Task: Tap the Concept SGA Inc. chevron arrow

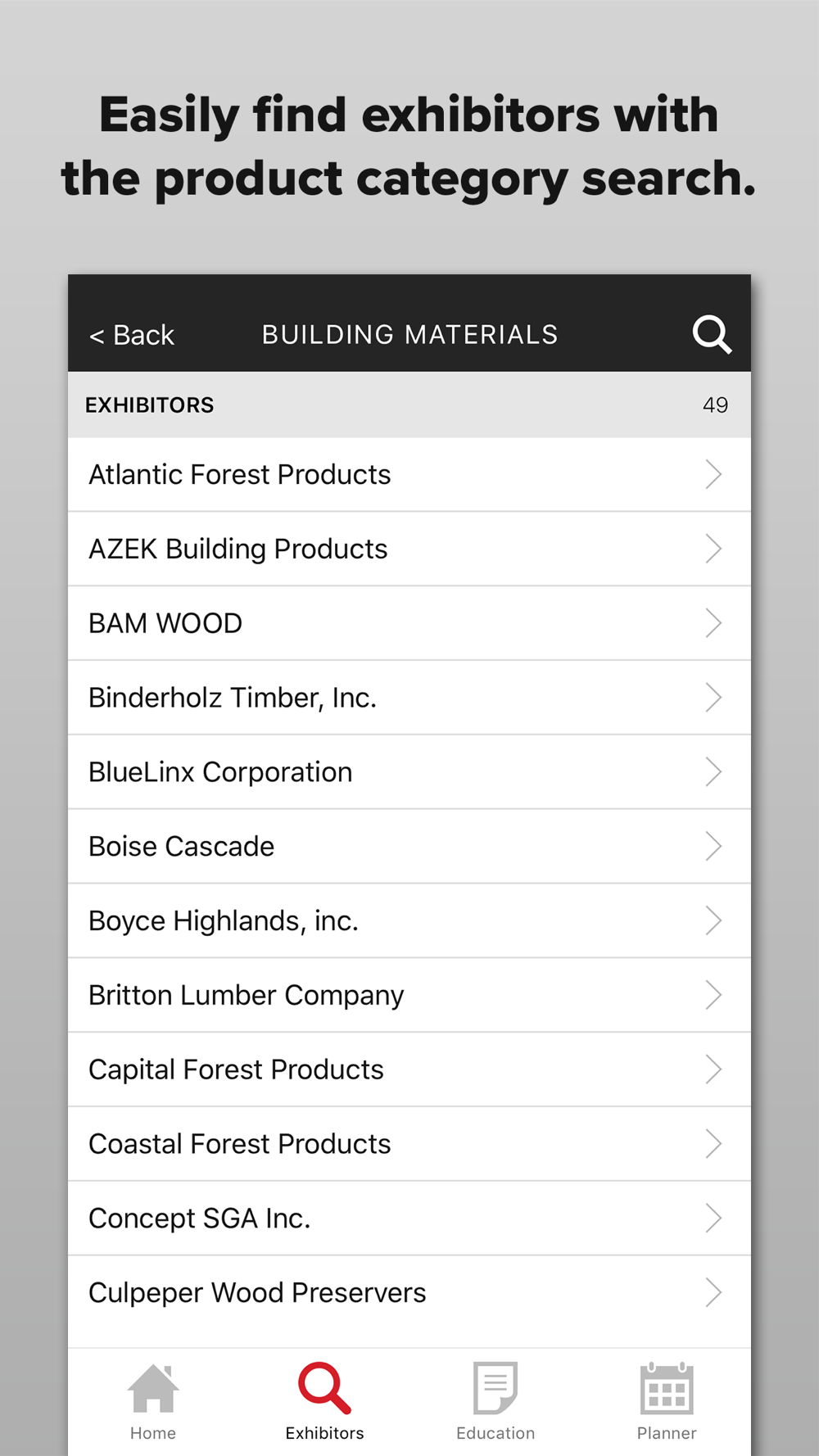Action: click(x=713, y=1219)
